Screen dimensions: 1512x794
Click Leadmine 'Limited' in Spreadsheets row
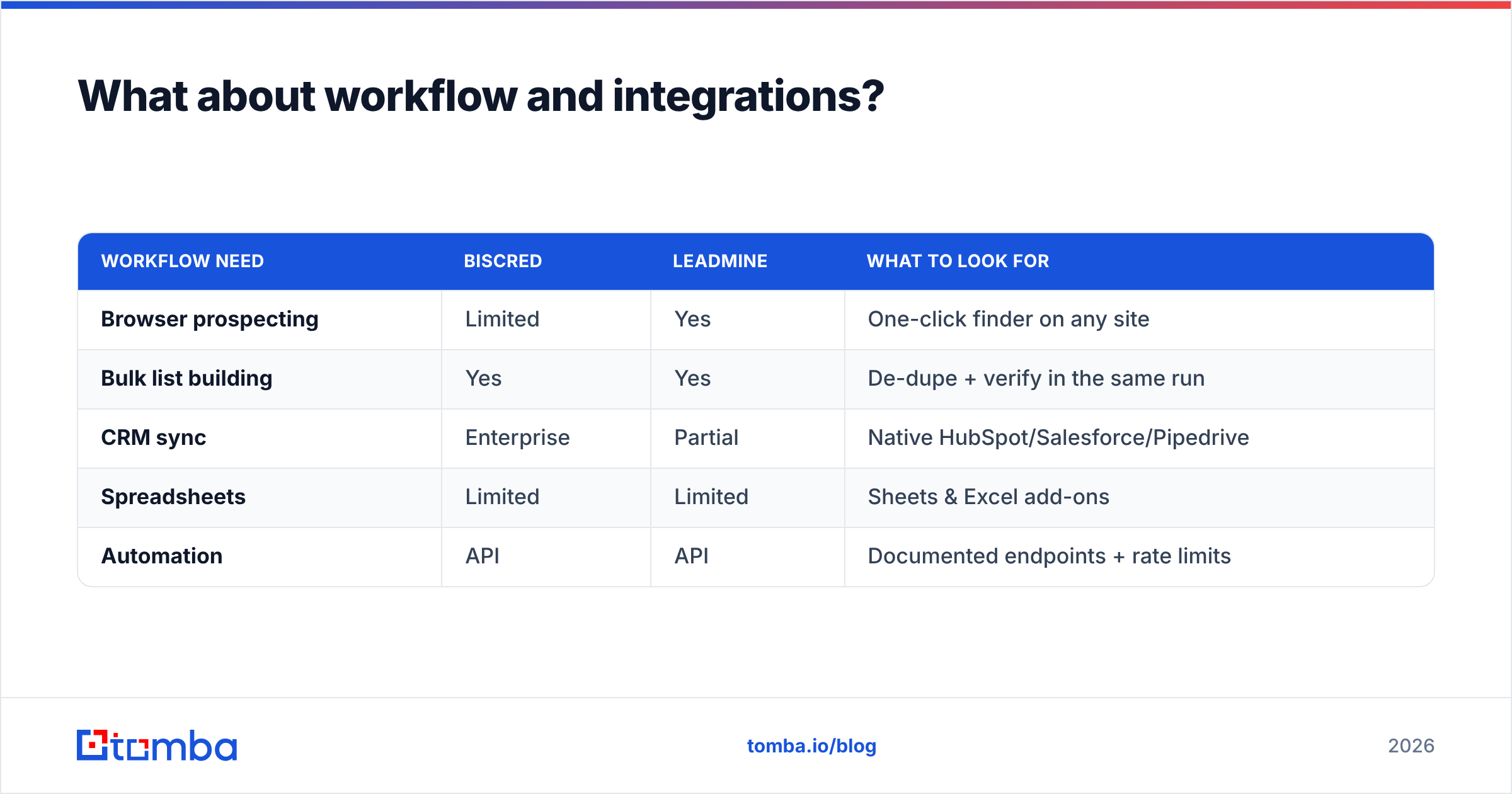point(711,497)
